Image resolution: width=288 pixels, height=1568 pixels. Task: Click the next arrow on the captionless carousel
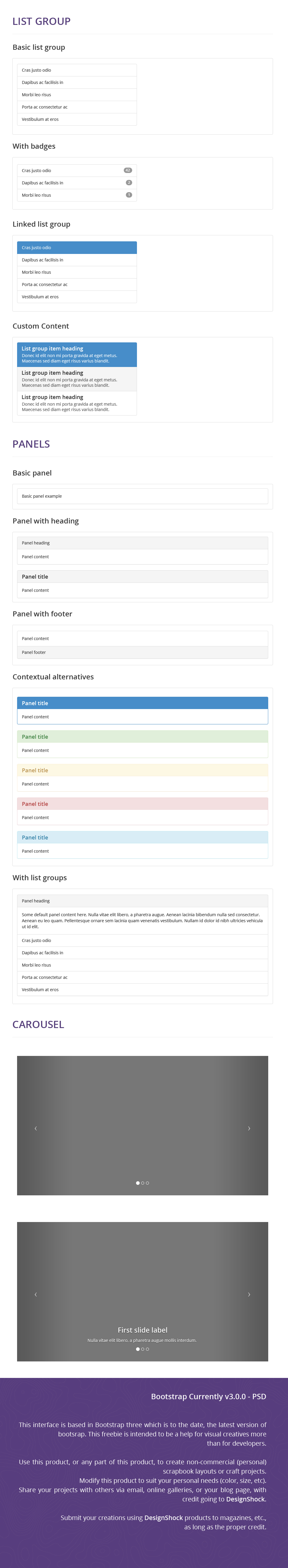249,1128
